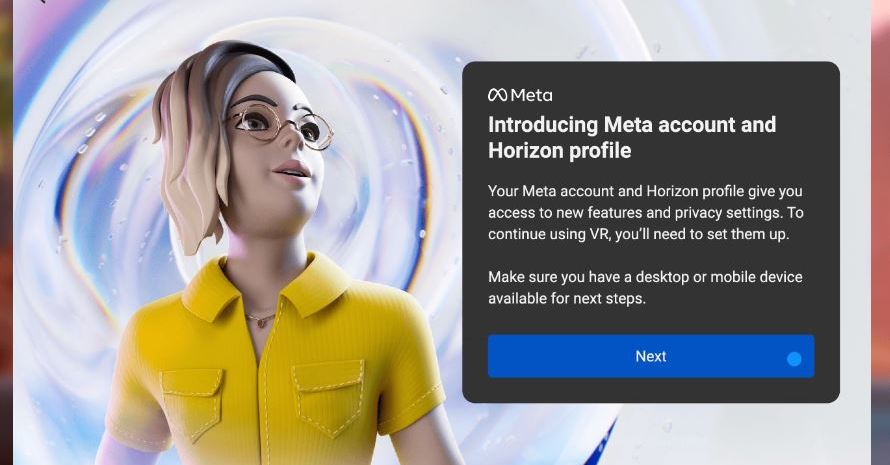
Task: Click the reddish strip at right screen edge
Action: pyautogui.click(x=880, y=232)
